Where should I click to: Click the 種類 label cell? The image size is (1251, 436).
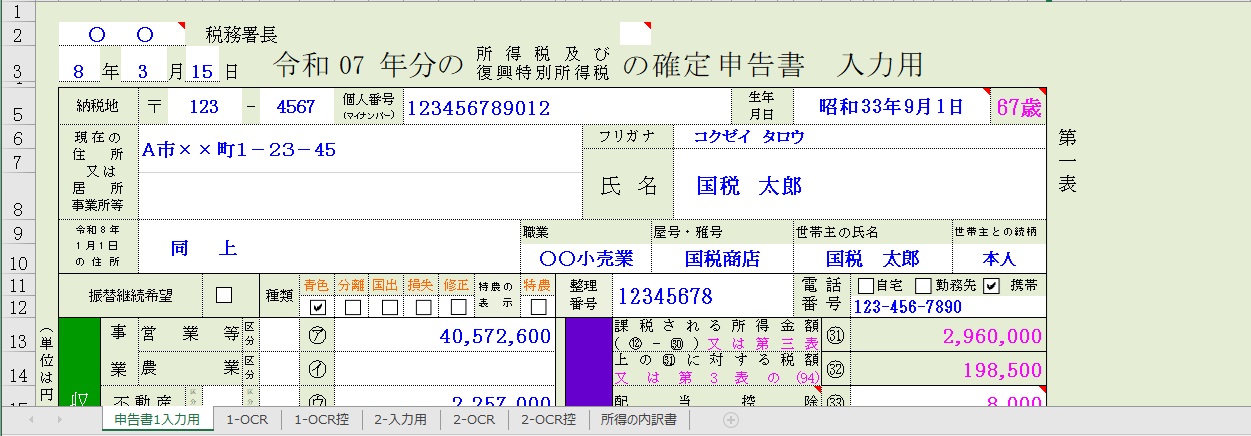(279, 296)
